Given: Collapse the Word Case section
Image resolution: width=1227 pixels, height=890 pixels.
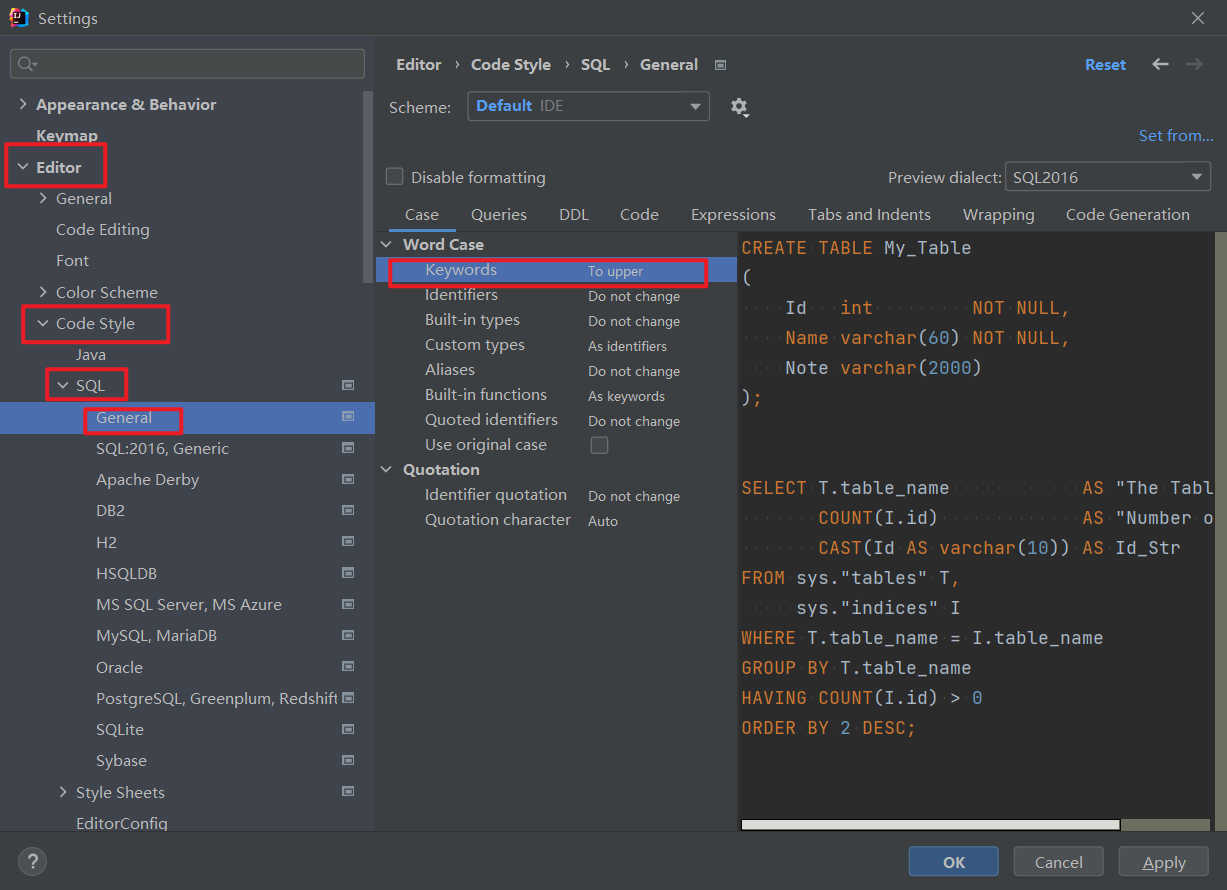Looking at the screenshot, I should click(x=387, y=245).
